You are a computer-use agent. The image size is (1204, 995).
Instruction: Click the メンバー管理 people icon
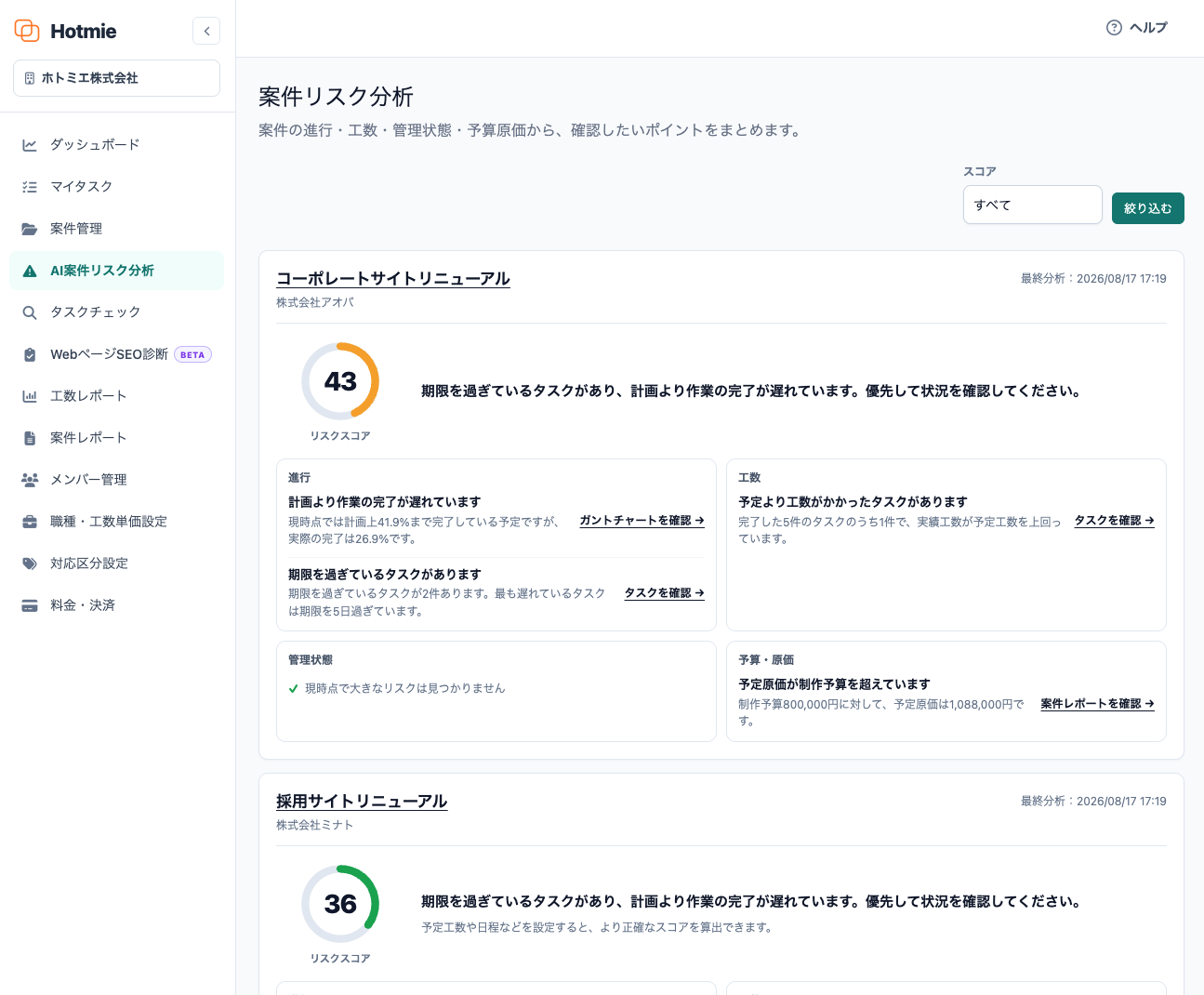[x=30, y=480]
